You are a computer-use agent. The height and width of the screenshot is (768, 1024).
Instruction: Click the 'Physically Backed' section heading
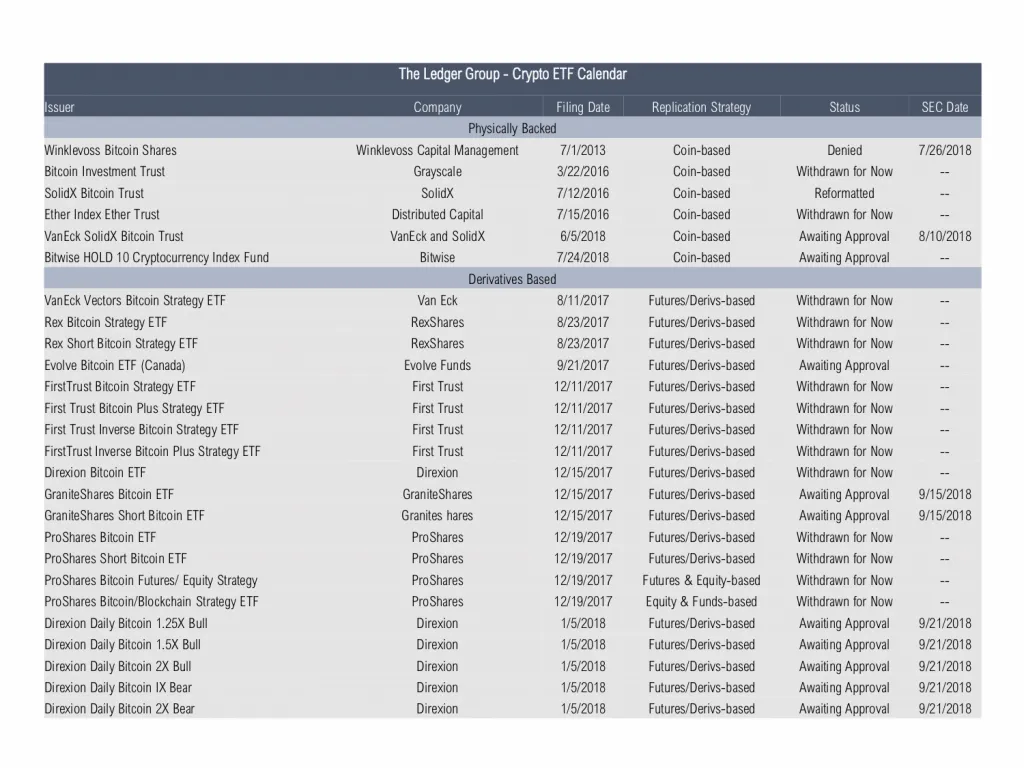pyautogui.click(x=513, y=129)
